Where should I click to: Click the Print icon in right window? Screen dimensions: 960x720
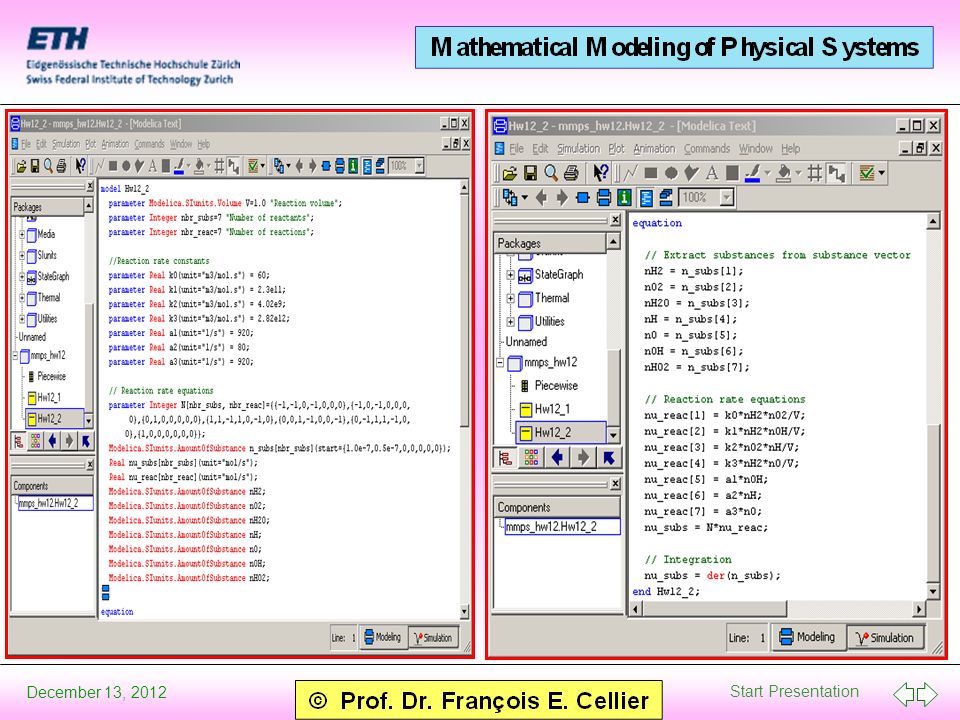571,174
